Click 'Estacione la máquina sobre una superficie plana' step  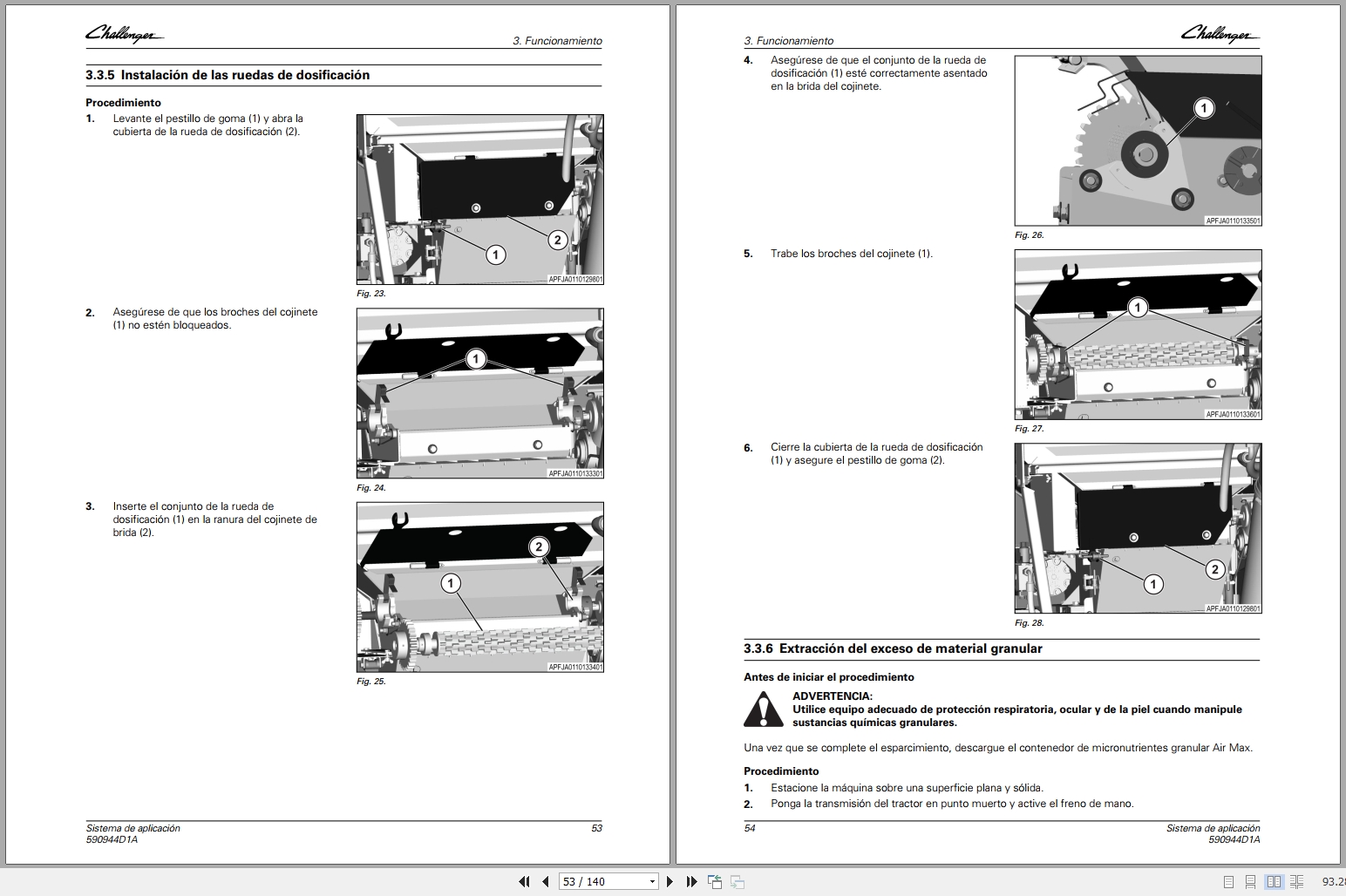pos(907,788)
